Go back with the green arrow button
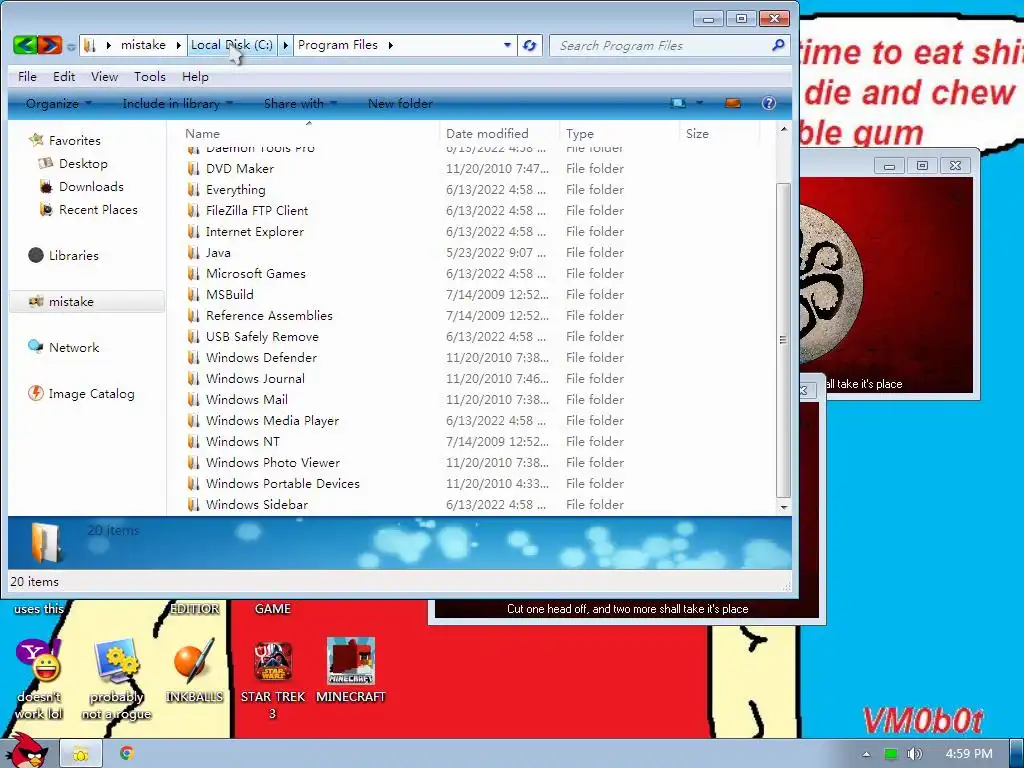1024x768 pixels. (25, 45)
